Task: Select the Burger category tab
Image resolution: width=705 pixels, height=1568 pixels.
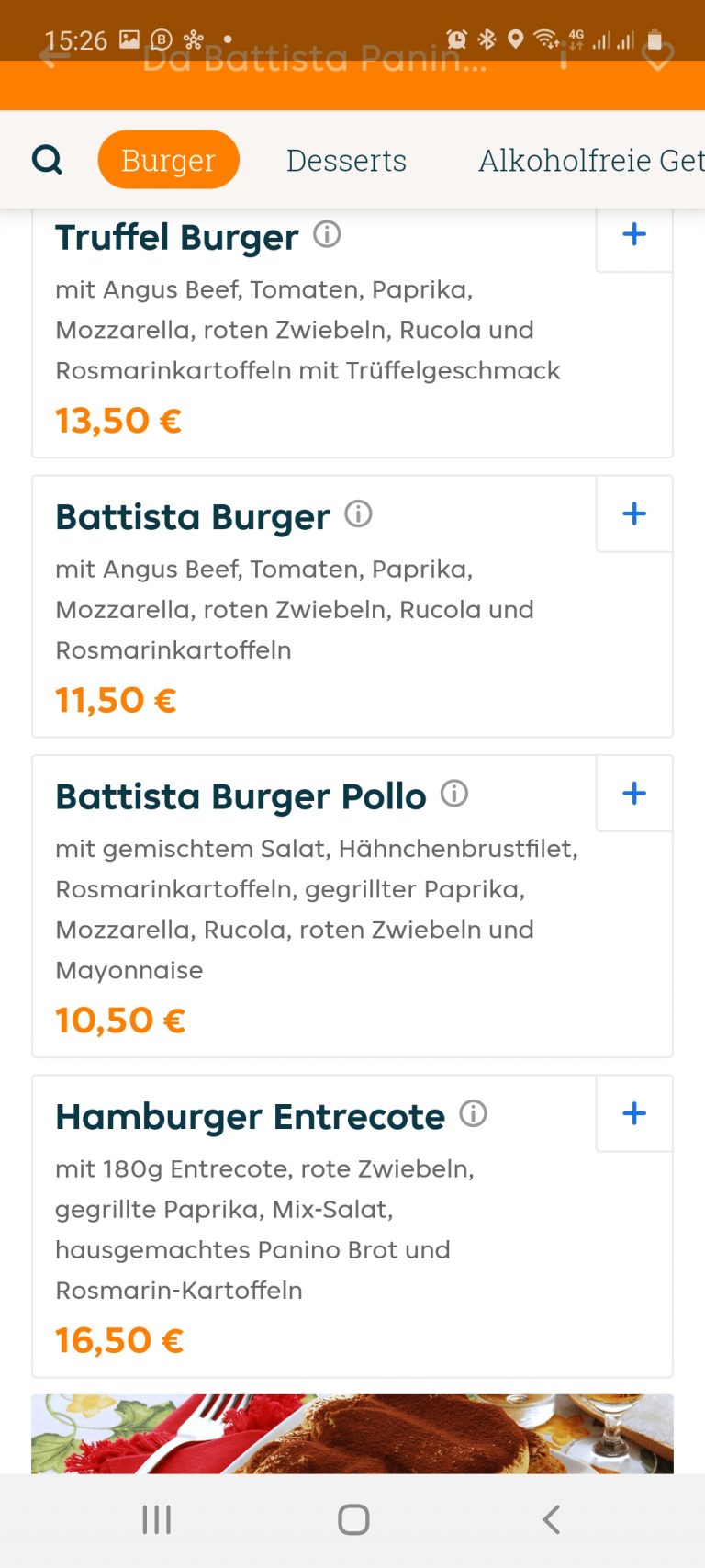Action: coord(168,160)
